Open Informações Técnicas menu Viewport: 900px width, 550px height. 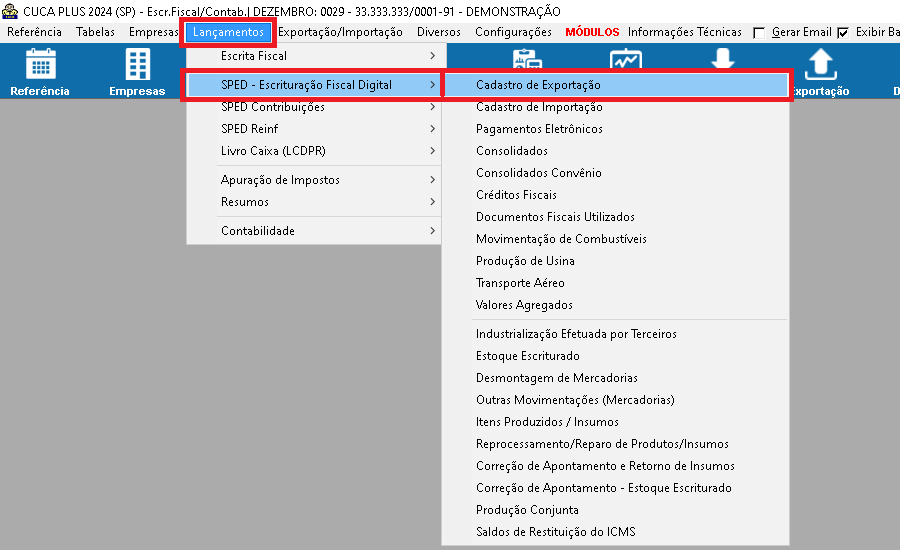685,32
